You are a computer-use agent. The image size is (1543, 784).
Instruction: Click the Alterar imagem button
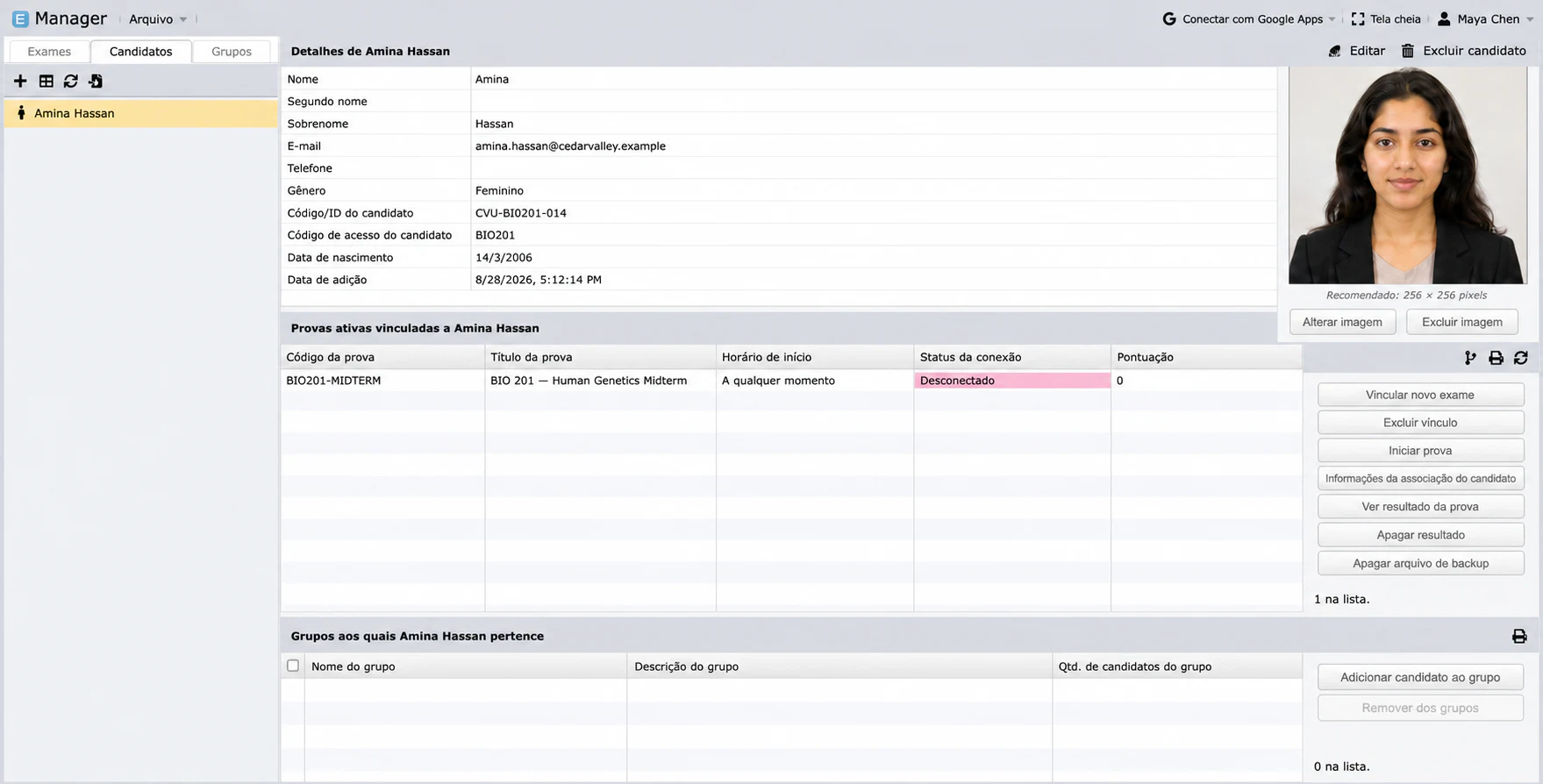coord(1342,322)
